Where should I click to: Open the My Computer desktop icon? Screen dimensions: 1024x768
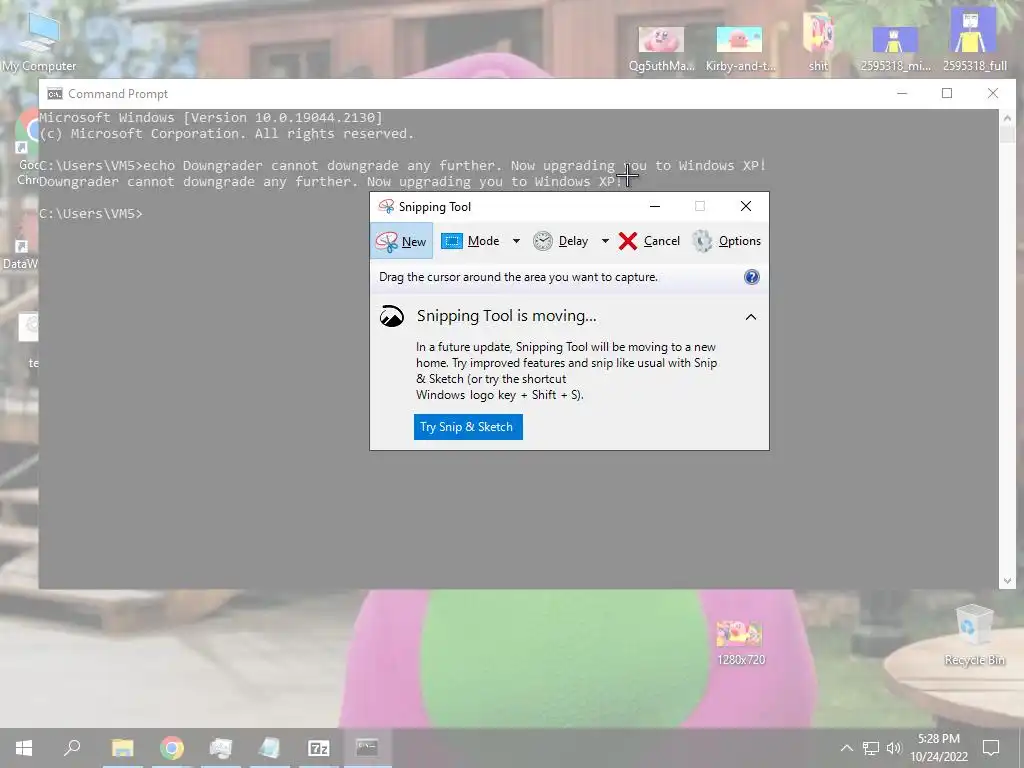39,41
